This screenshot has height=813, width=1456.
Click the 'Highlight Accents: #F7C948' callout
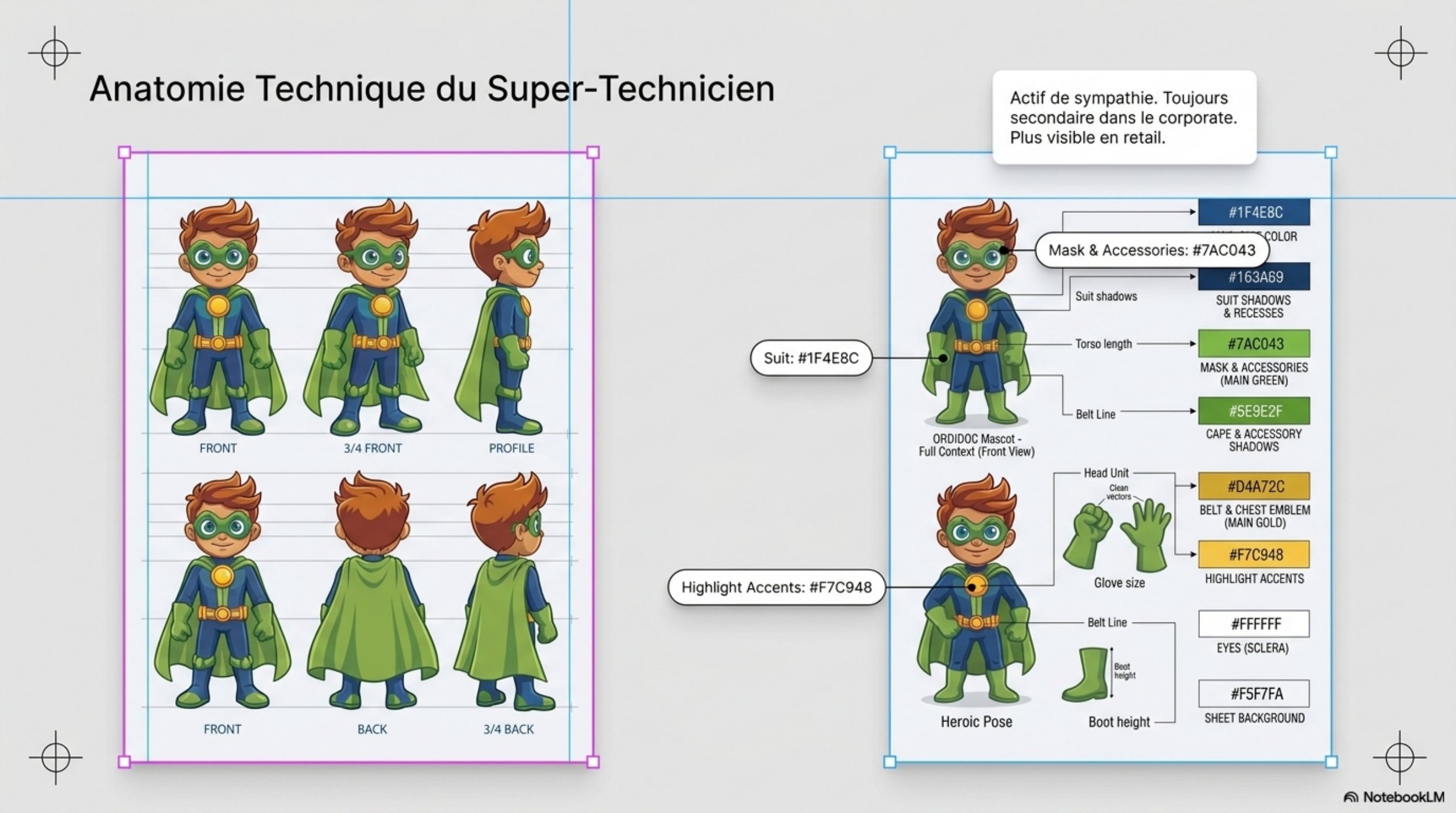point(776,587)
